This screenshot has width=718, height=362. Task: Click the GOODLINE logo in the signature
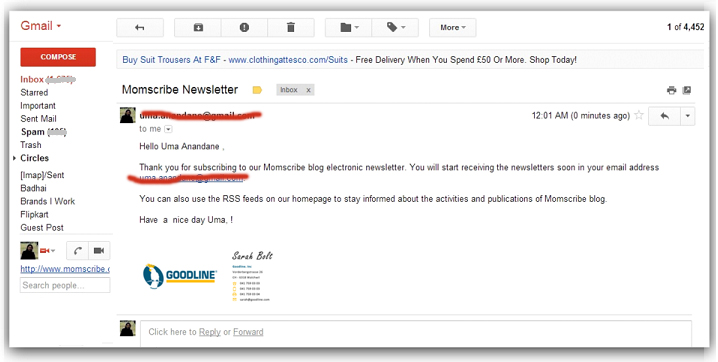point(180,276)
